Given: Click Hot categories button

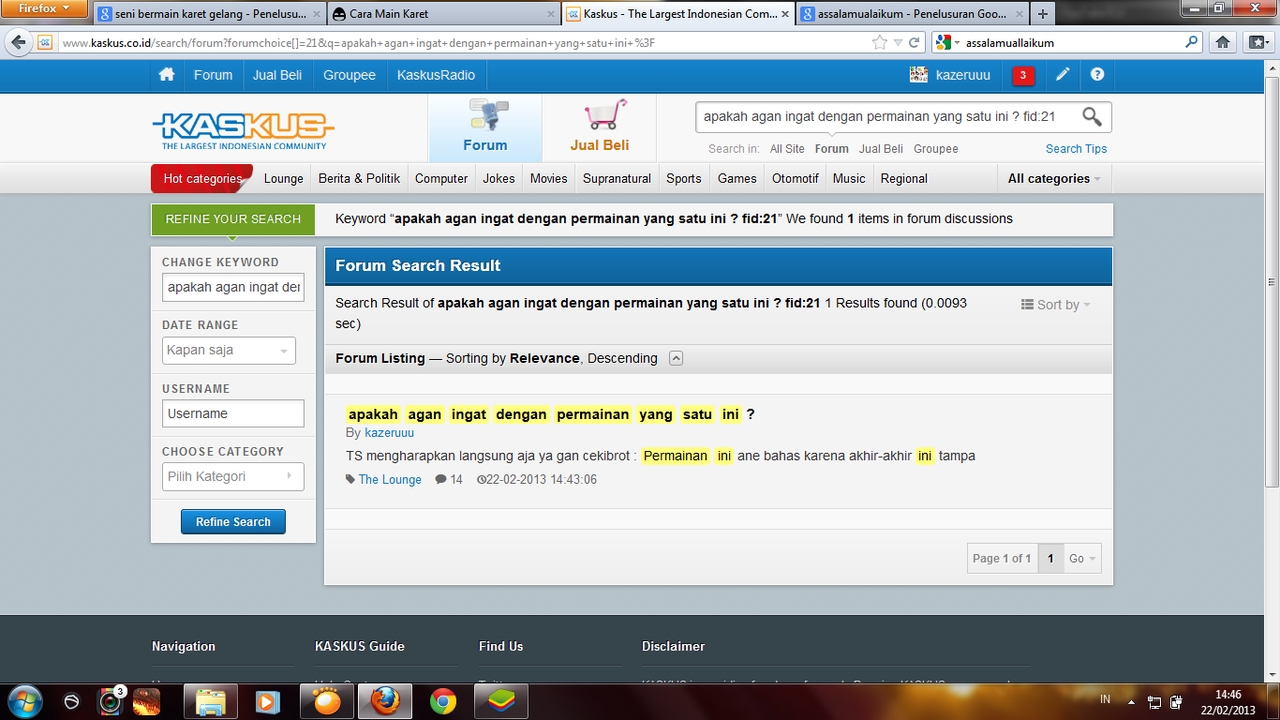Looking at the screenshot, I should (x=204, y=179).
